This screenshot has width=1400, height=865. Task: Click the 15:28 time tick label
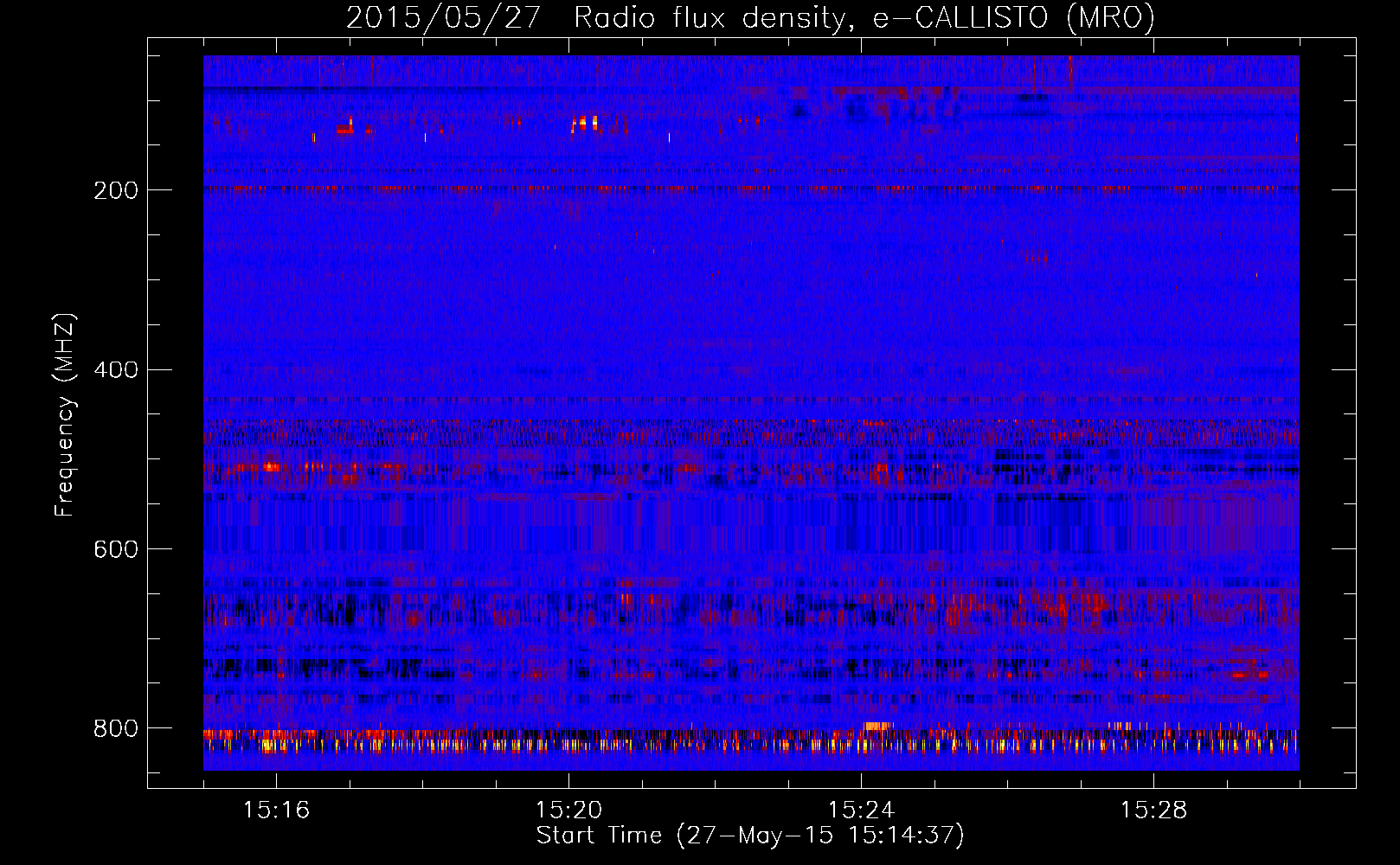point(1153,811)
